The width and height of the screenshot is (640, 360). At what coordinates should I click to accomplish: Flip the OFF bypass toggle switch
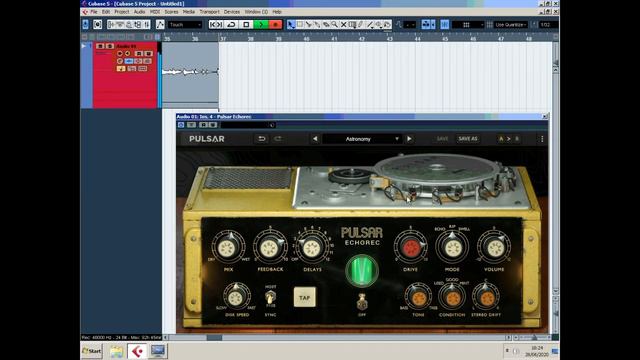pos(362,302)
